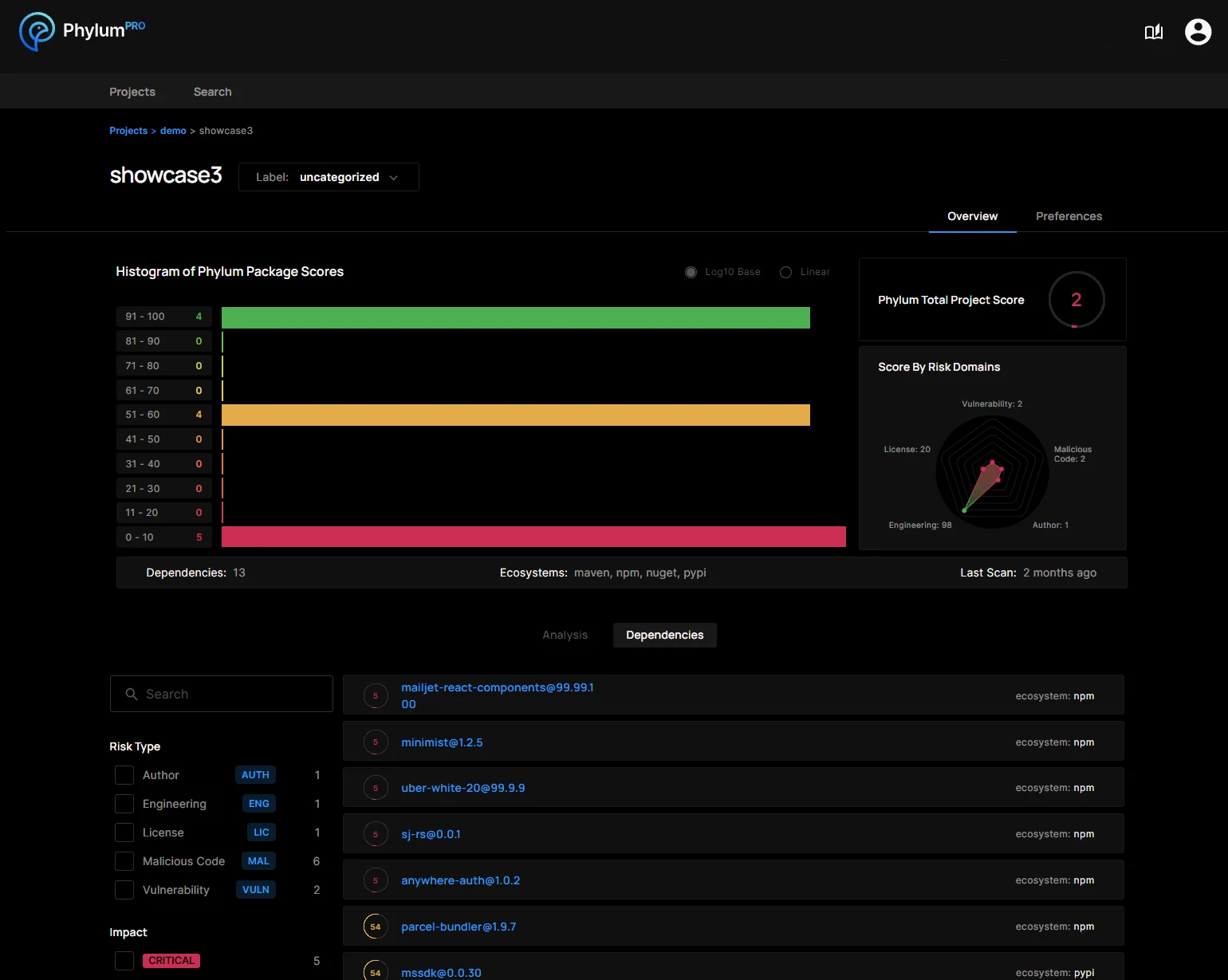The height and width of the screenshot is (980, 1228).
Task: Click the VULN risk tag
Action: (x=255, y=890)
